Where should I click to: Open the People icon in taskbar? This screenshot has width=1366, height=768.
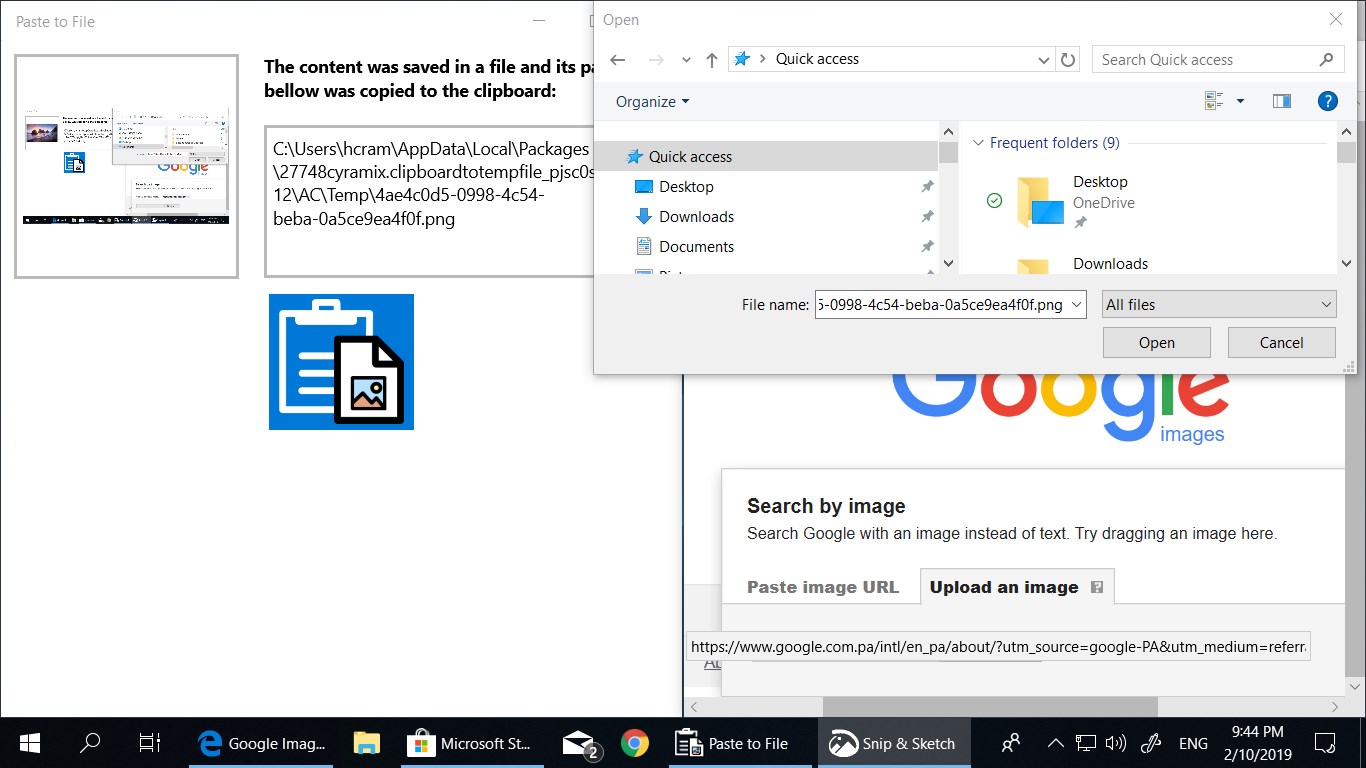[1011, 743]
